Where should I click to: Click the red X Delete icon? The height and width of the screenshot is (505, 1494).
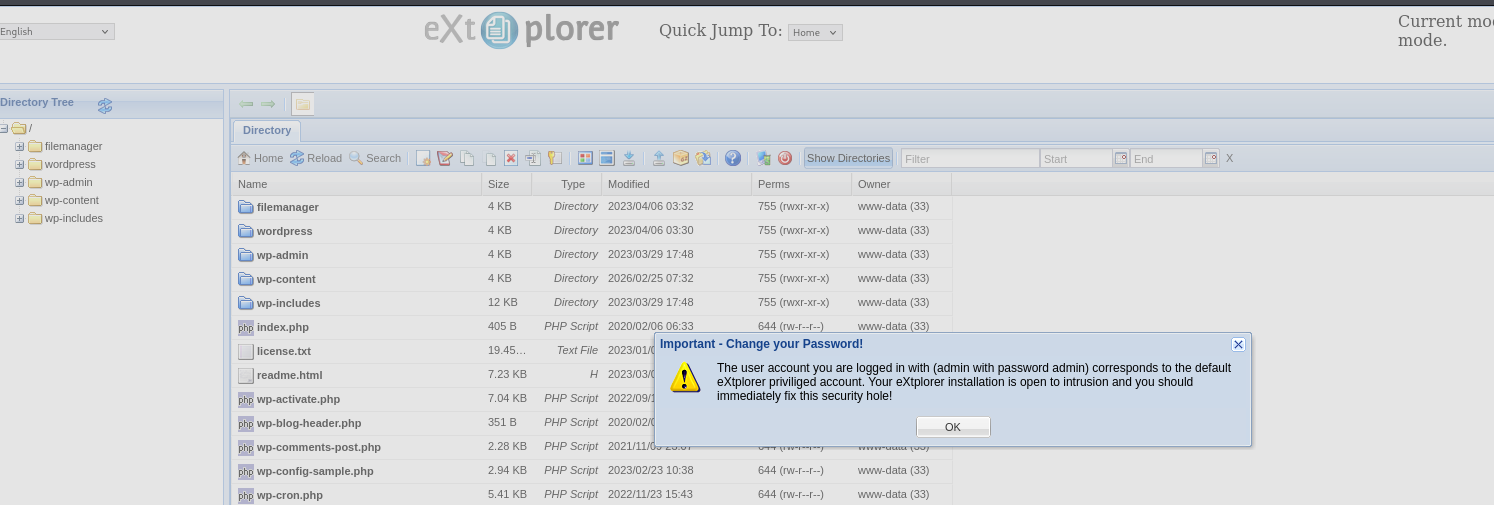point(511,158)
